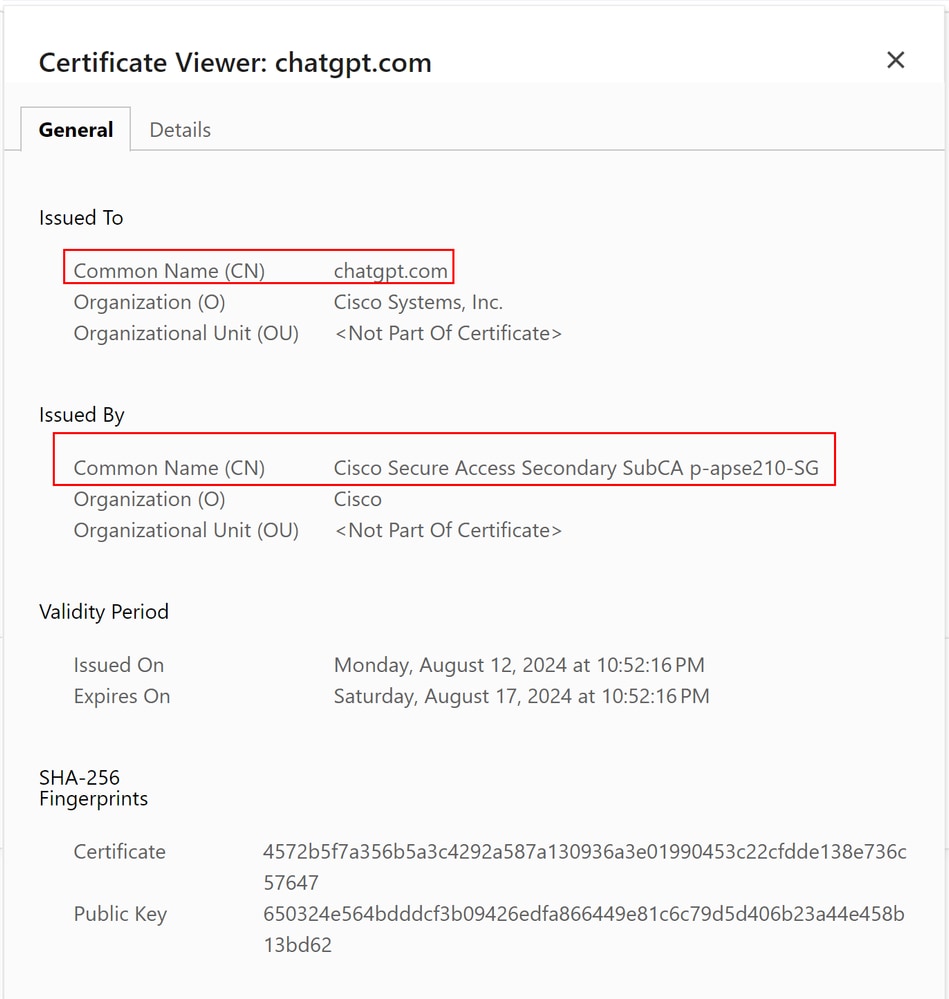Switch to the Details tab
This screenshot has height=999, width=949.
(180, 130)
